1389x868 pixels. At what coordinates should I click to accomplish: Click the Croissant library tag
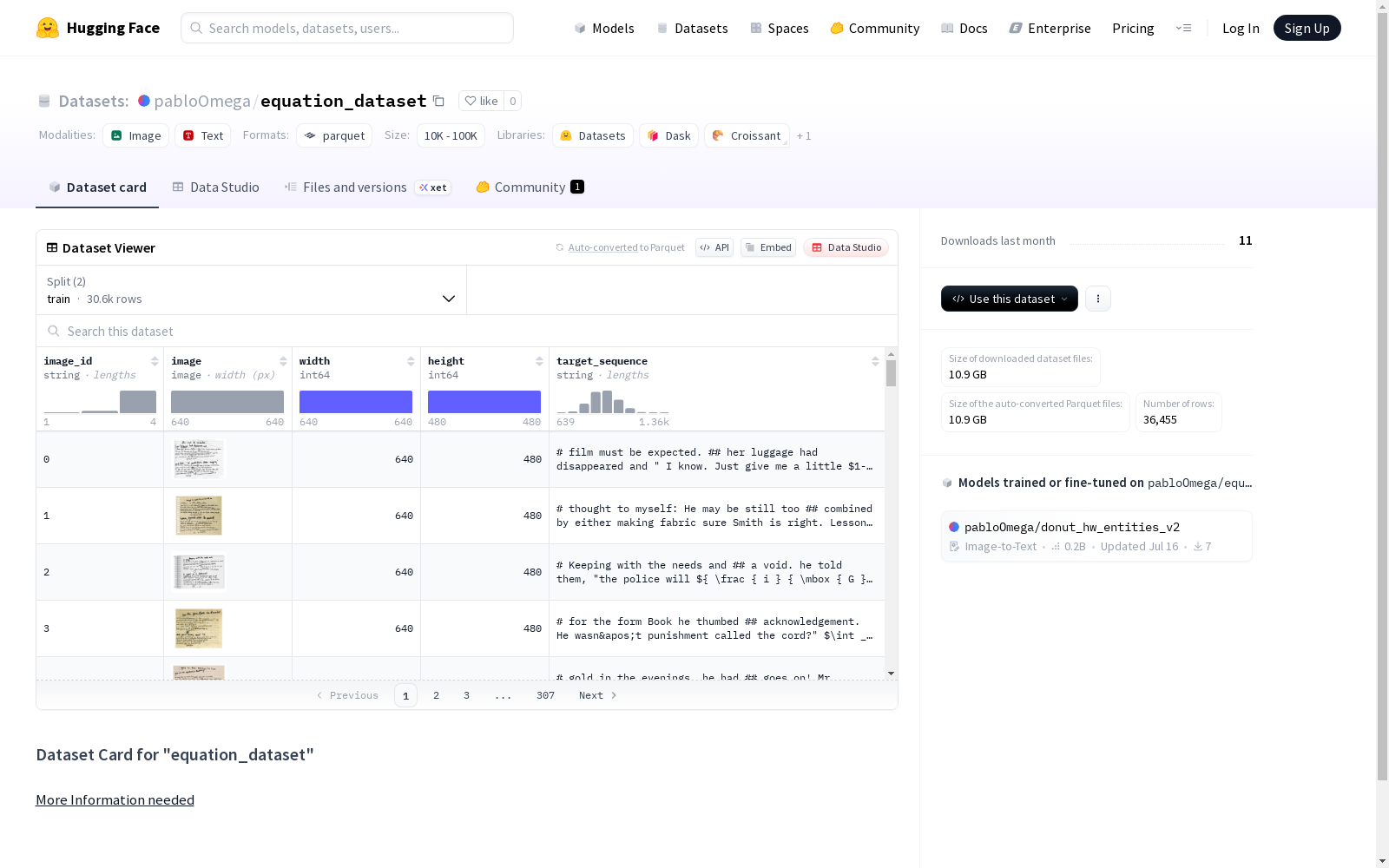(747, 135)
